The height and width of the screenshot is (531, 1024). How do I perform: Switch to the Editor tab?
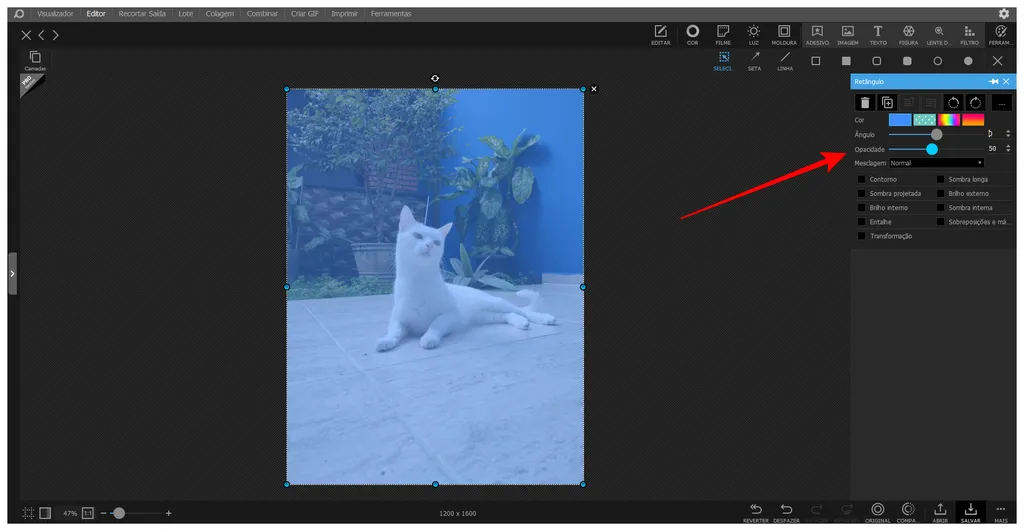pos(96,14)
